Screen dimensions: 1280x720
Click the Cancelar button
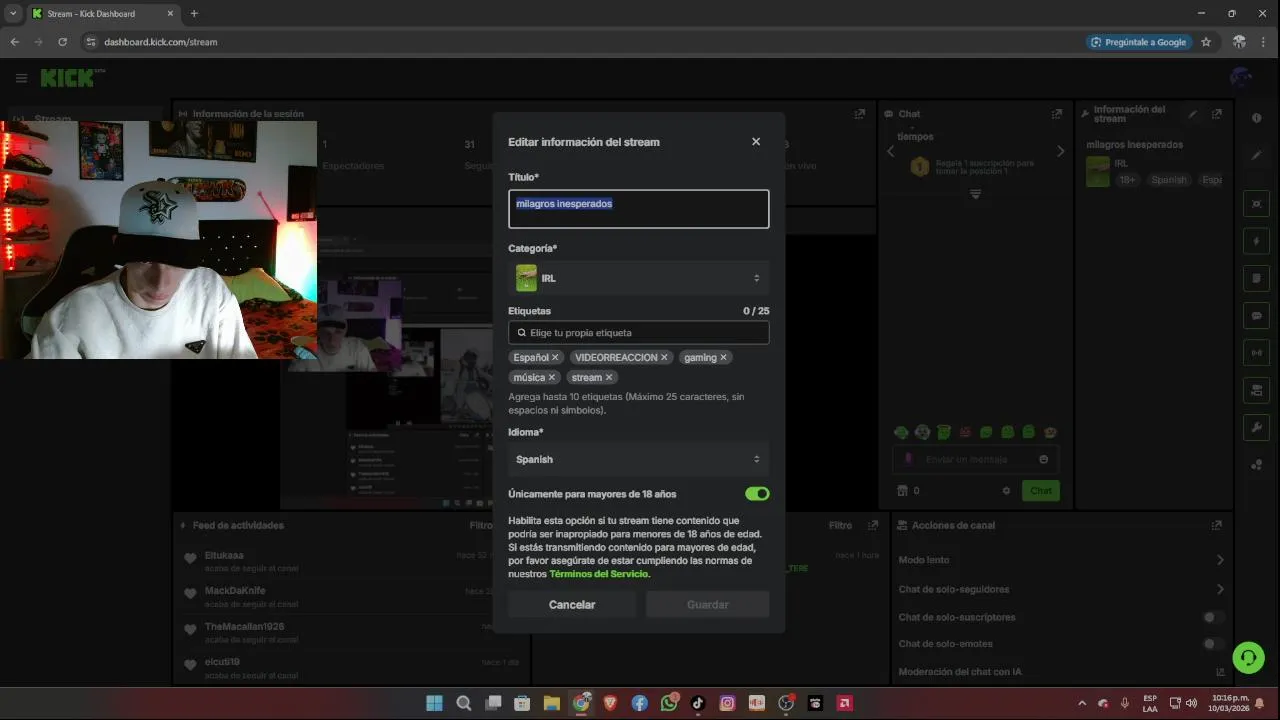pyautogui.click(x=572, y=604)
